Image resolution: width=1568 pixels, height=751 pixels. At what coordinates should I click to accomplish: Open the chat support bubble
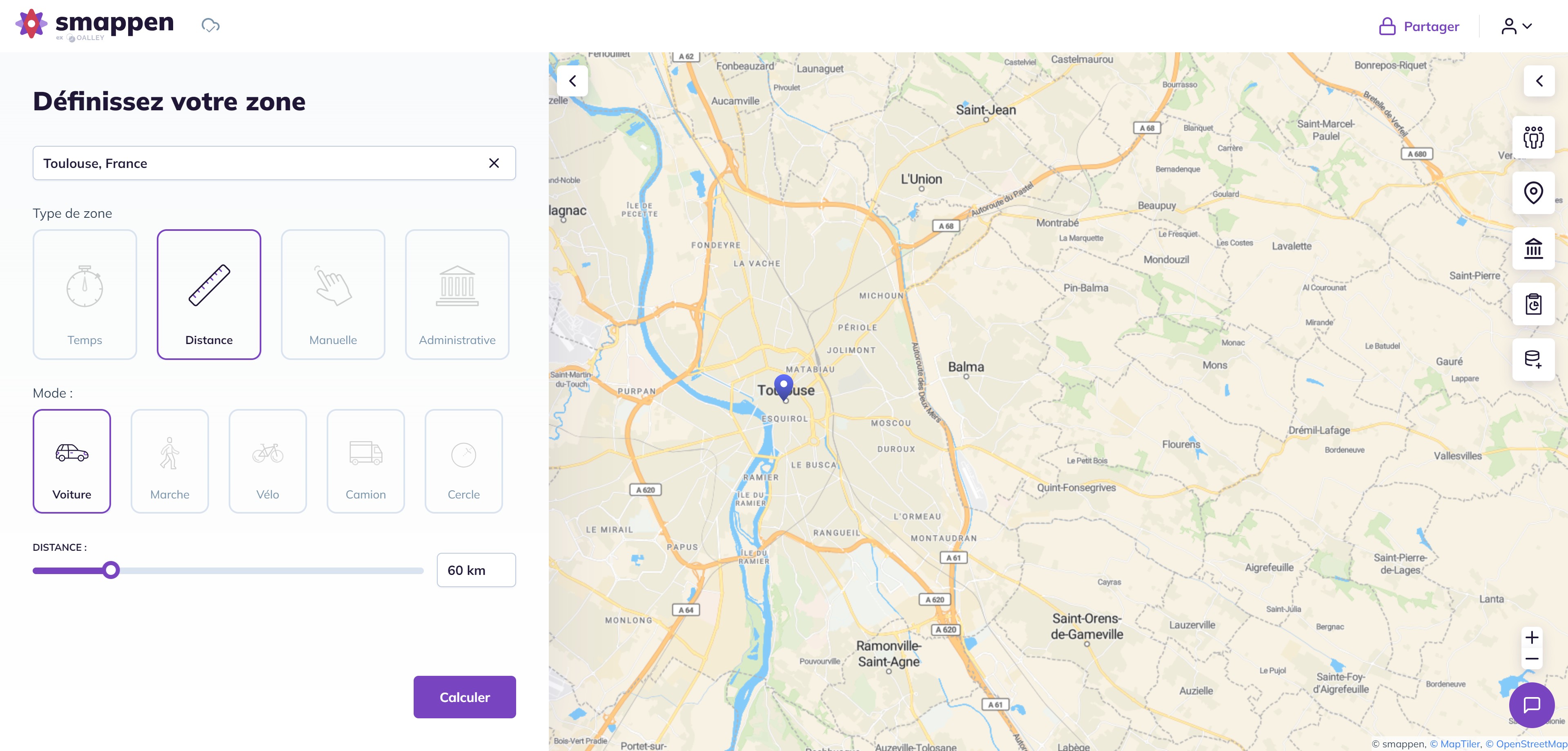(1532, 705)
